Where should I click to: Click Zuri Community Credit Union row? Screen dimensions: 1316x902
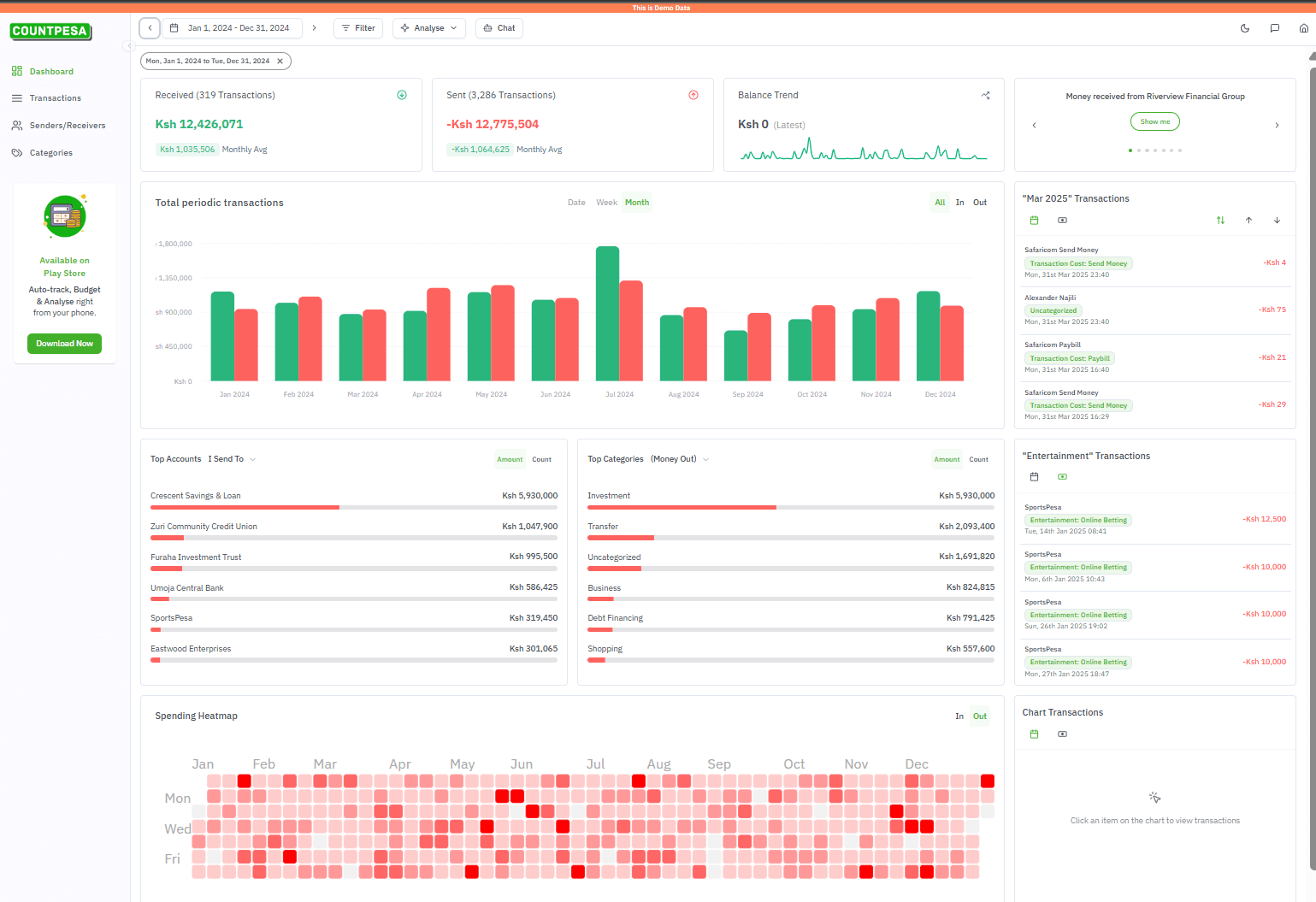coord(354,531)
